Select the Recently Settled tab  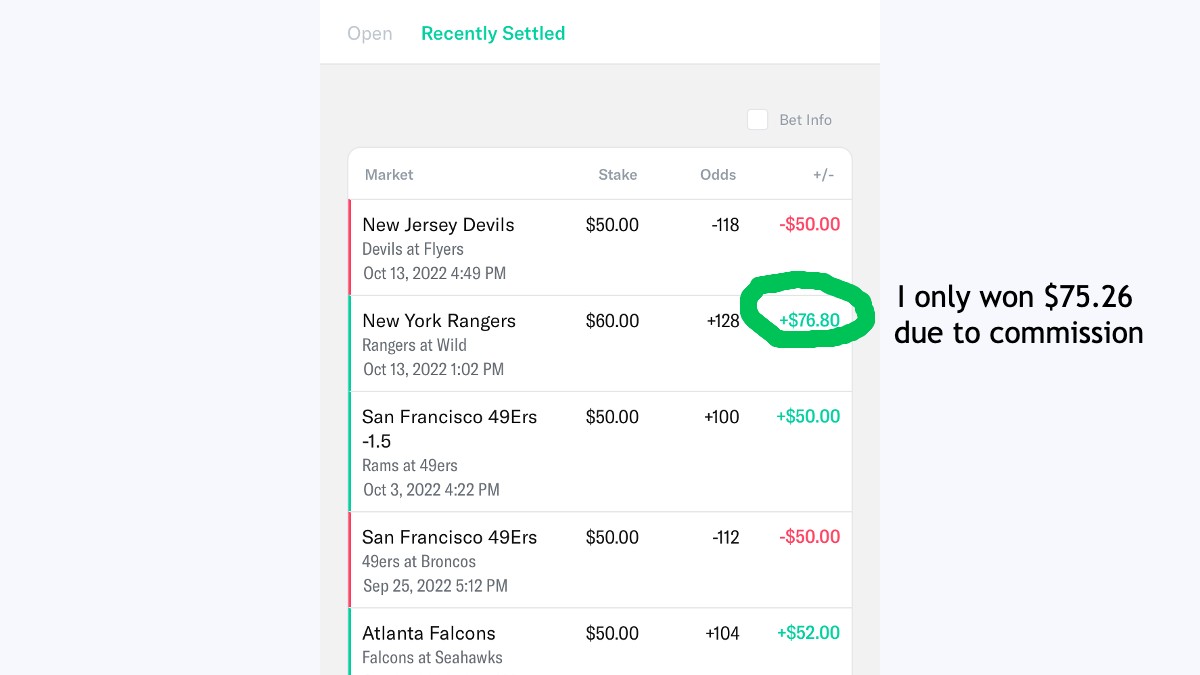coord(493,33)
